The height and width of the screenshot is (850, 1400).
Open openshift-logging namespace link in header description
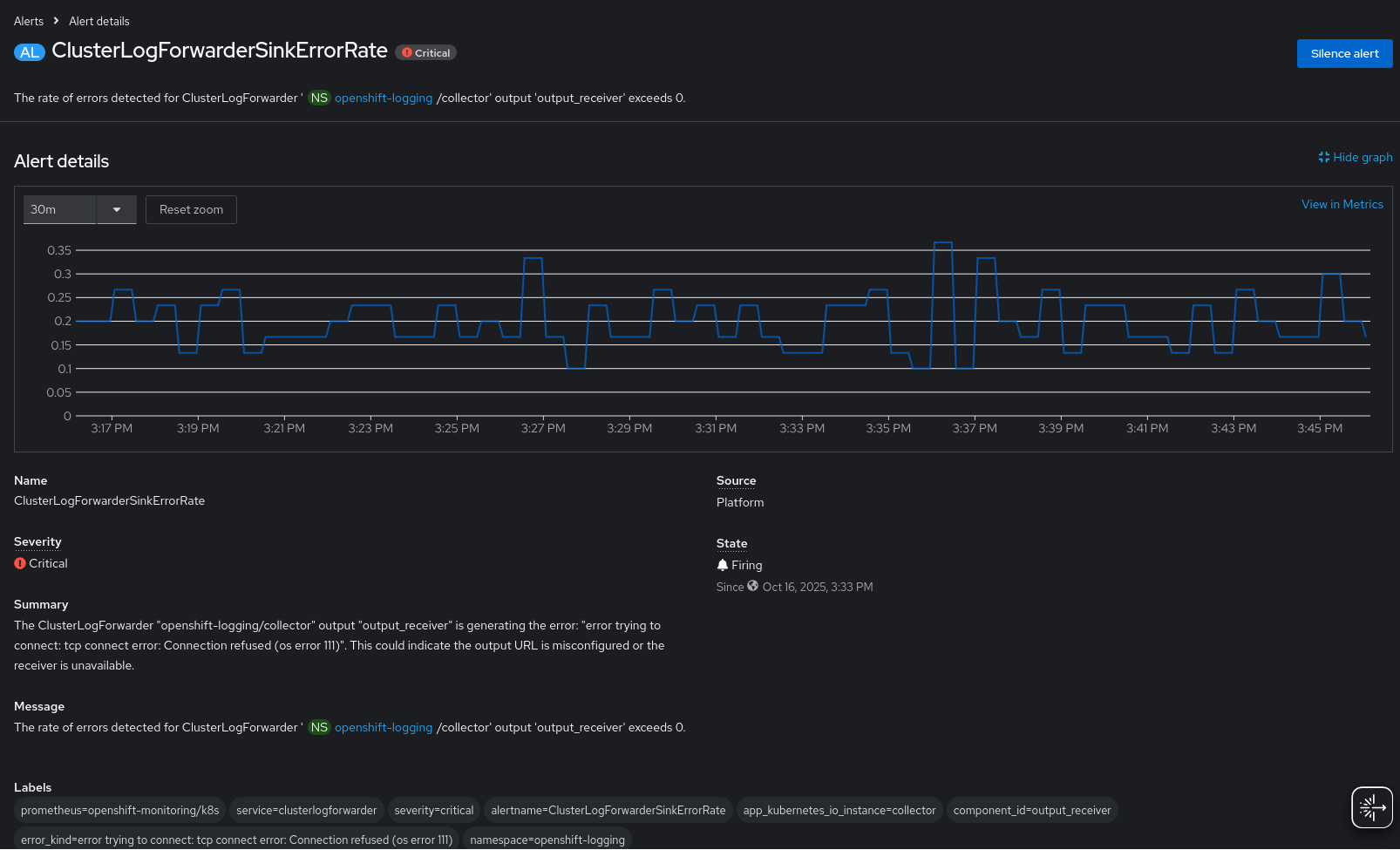pyautogui.click(x=384, y=98)
